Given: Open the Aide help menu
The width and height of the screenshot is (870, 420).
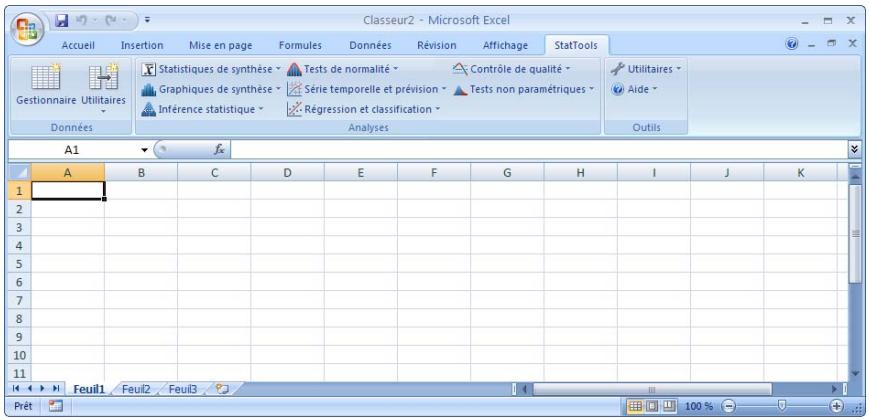Looking at the screenshot, I should pyautogui.click(x=634, y=89).
